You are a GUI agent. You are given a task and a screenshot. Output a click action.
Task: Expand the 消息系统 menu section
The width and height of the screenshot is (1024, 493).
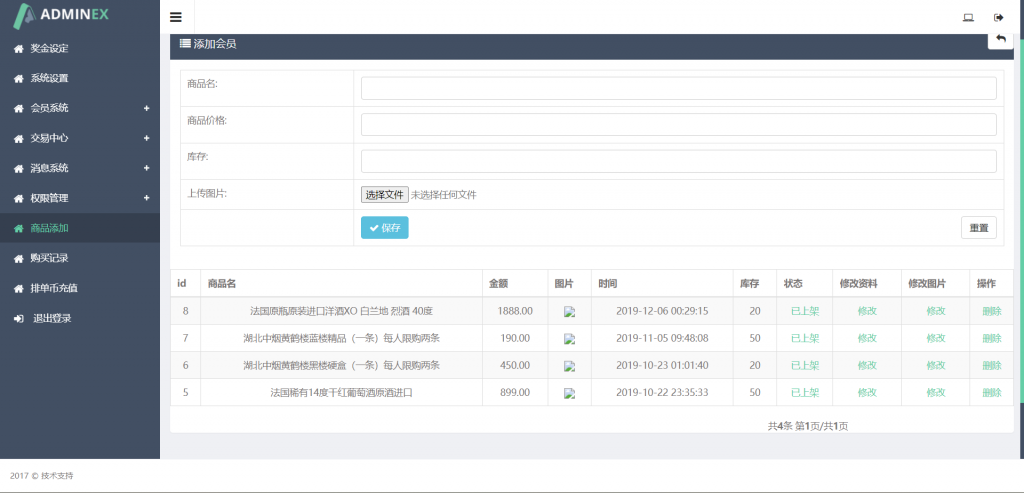(x=146, y=168)
